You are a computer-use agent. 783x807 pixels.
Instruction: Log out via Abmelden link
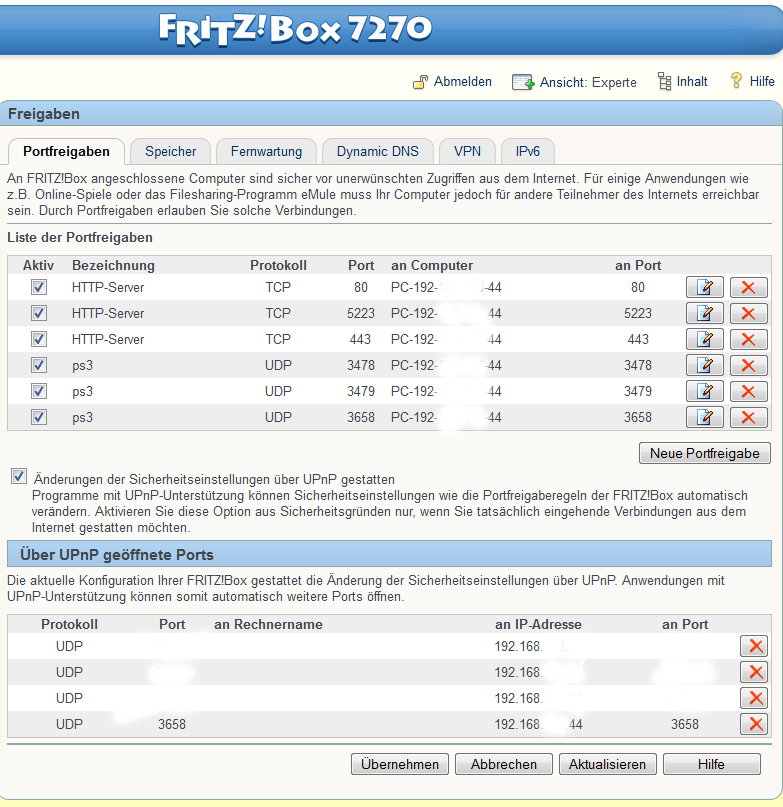tap(463, 82)
